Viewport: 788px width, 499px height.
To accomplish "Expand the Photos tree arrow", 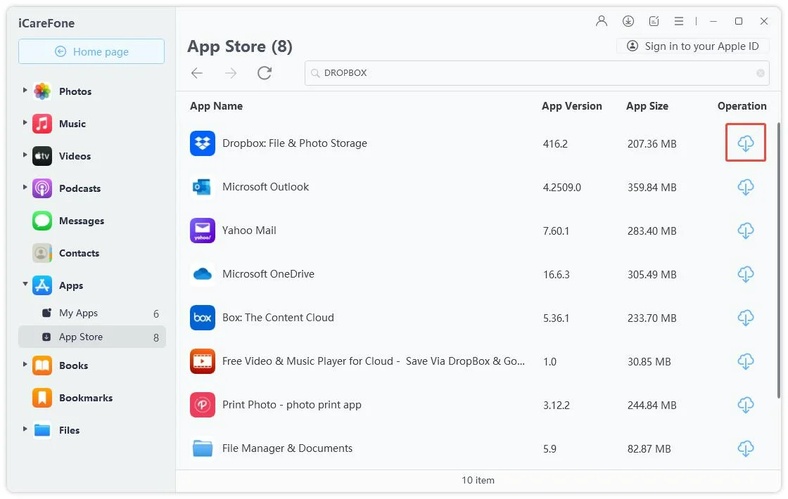I will click(25, 90).
